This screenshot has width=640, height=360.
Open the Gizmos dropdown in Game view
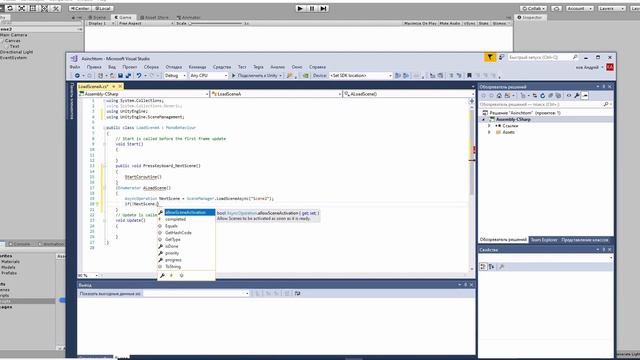point(500,23)
